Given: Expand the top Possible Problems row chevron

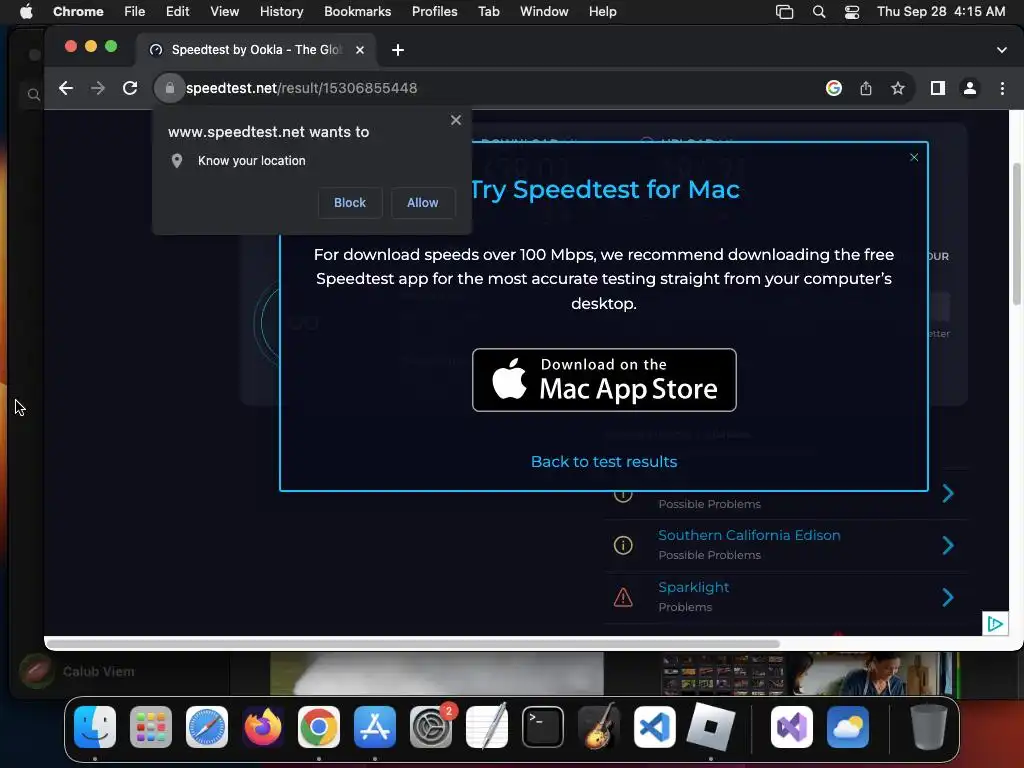Looking at the screenshot, I should click(948, 494).
